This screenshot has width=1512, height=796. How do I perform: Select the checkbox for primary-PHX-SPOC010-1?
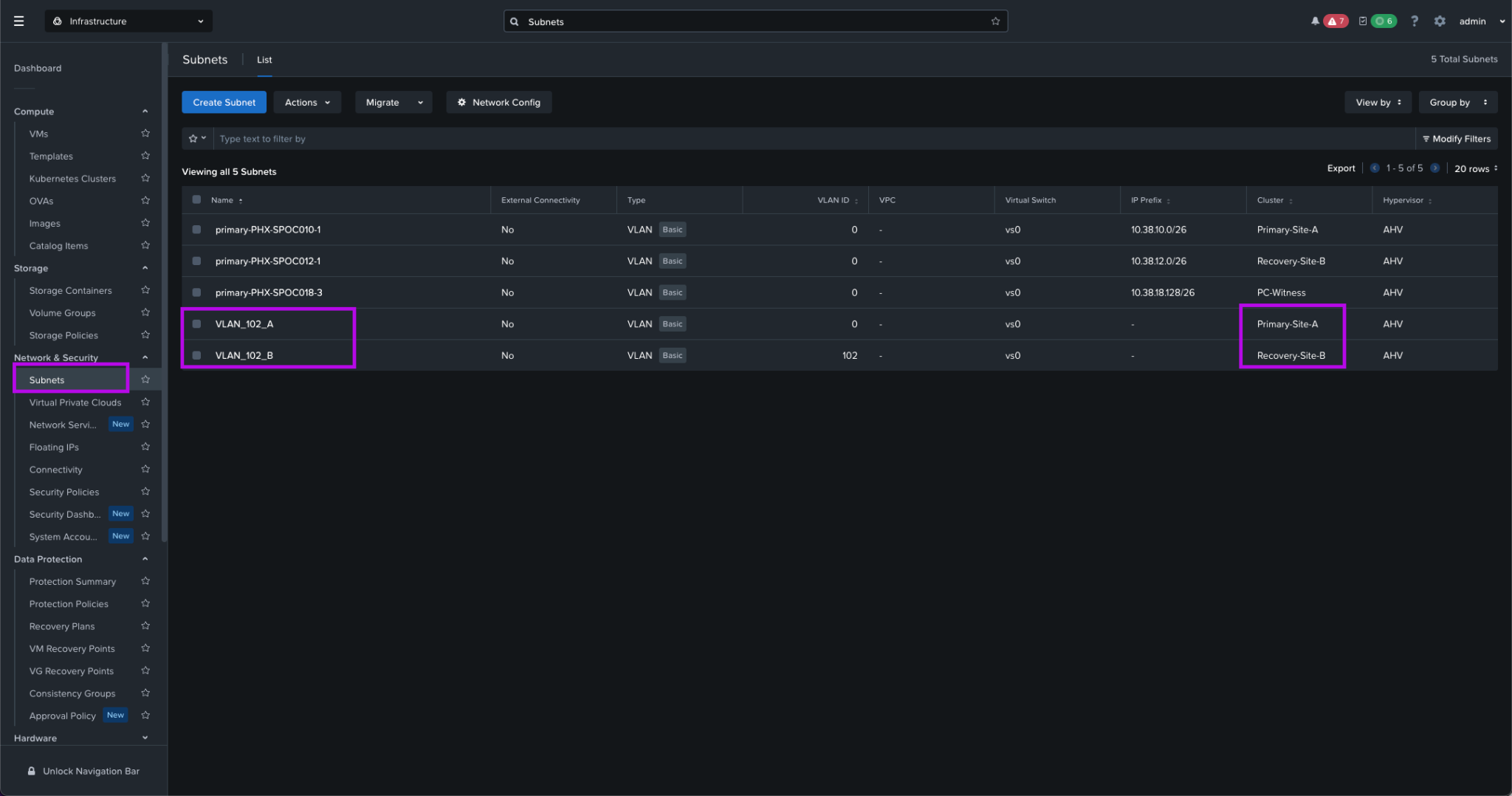[196, 230]
